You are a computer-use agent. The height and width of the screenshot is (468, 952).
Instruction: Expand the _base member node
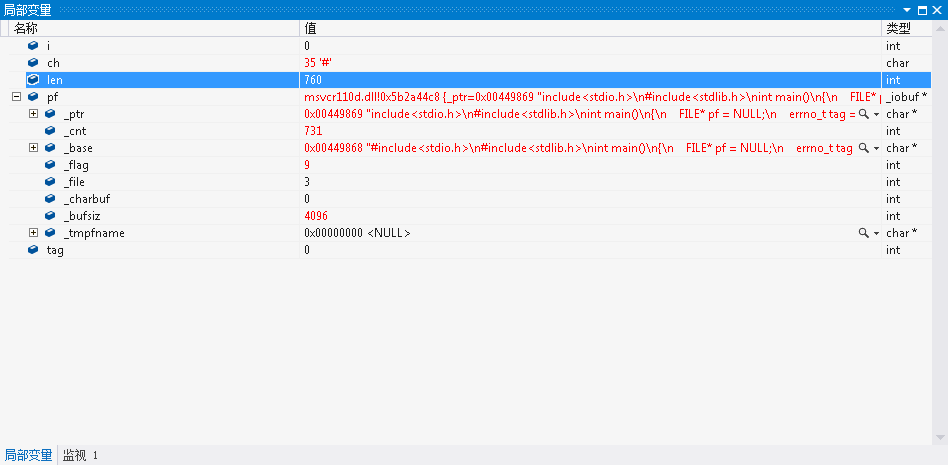click(x=33, y=148)
